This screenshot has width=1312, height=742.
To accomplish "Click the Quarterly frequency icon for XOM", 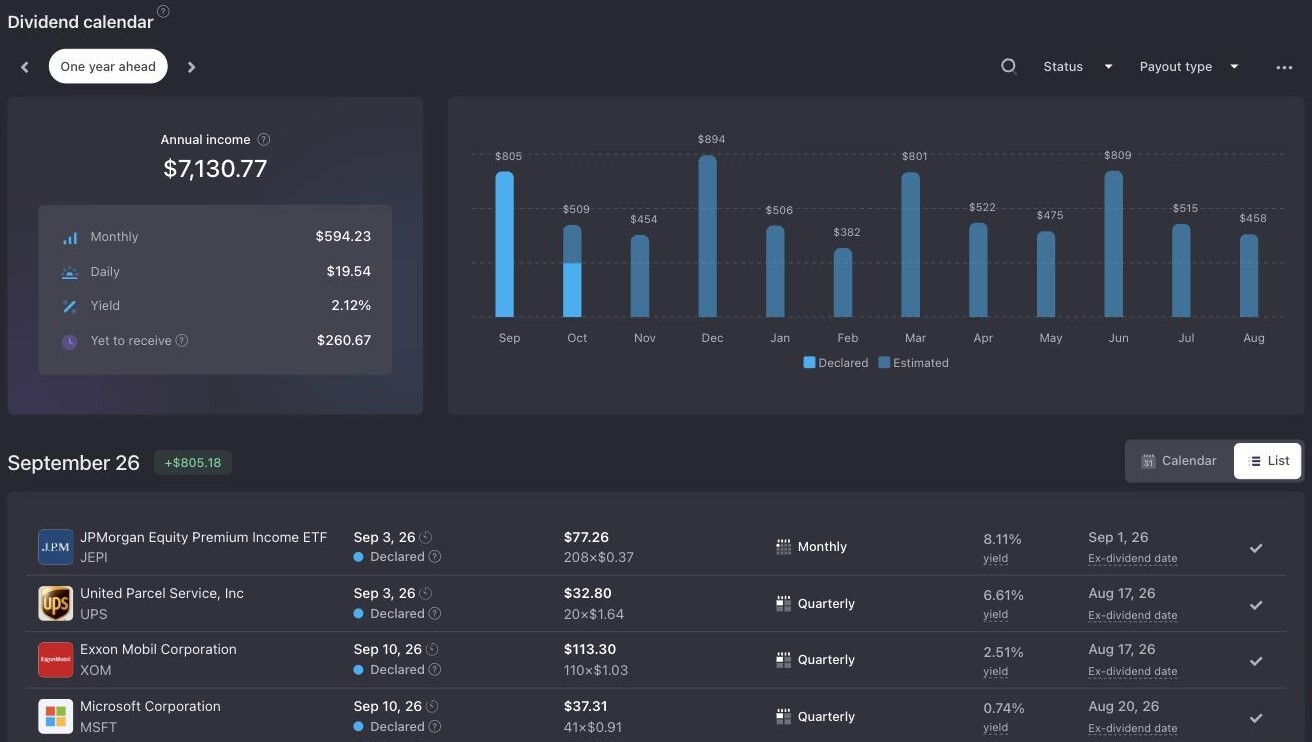I will tap(783, 660).
